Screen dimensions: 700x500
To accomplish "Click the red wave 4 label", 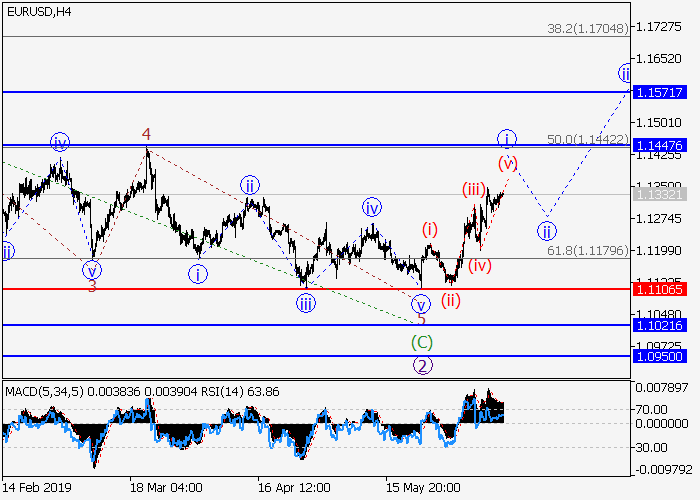I will tap(146, 133).
